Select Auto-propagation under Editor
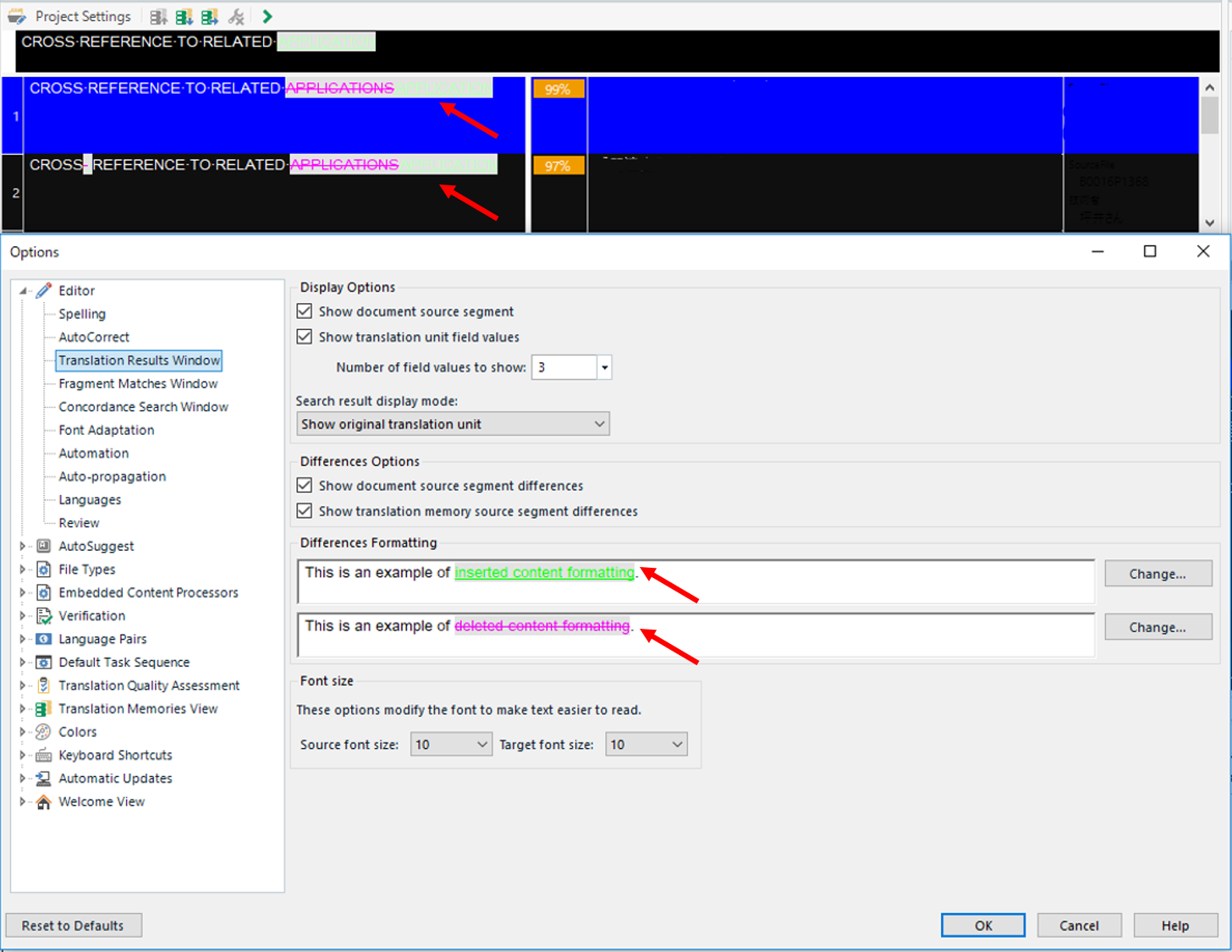 pos(112,476)
